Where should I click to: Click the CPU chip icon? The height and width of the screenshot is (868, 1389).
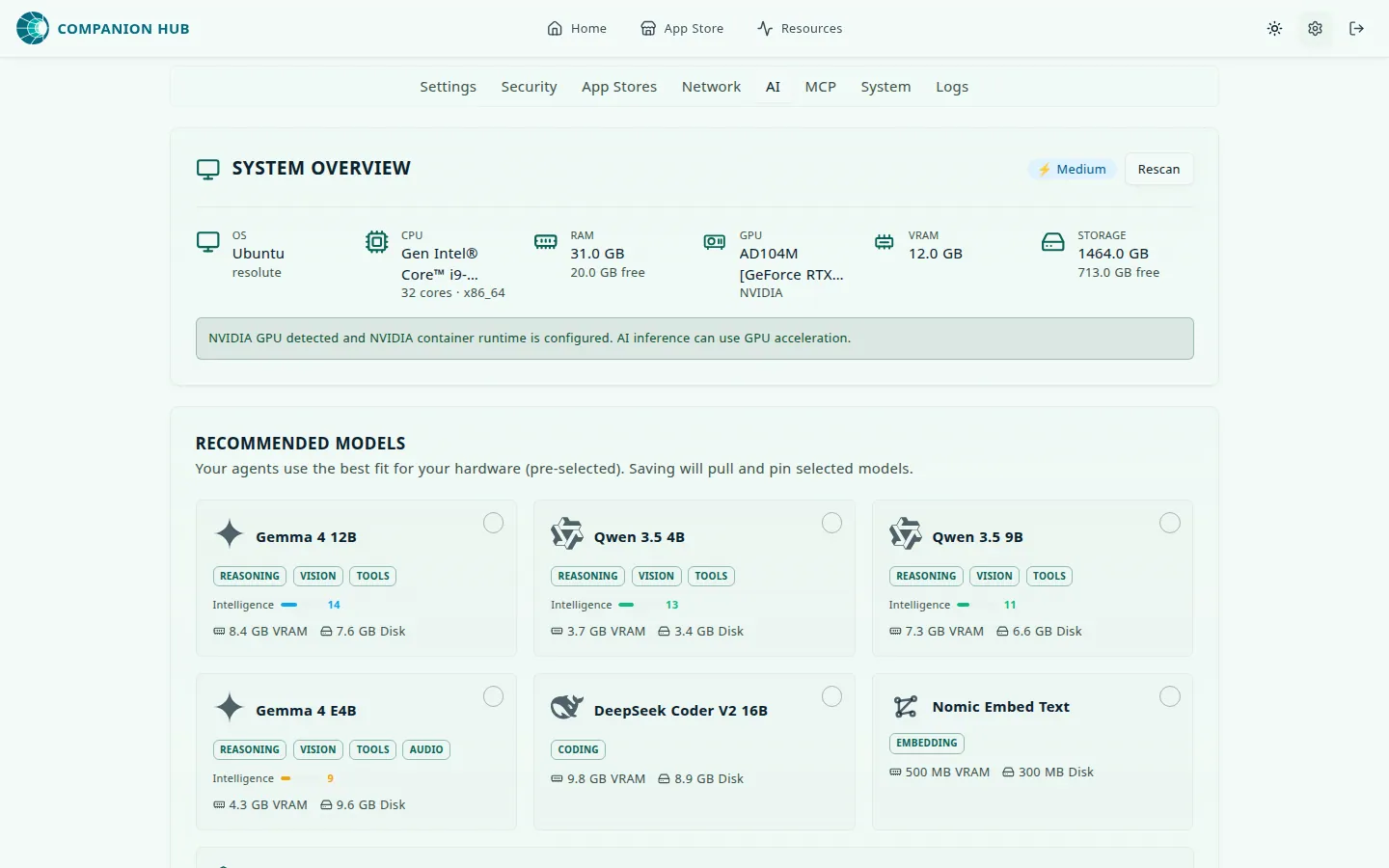tap(377, 242)
